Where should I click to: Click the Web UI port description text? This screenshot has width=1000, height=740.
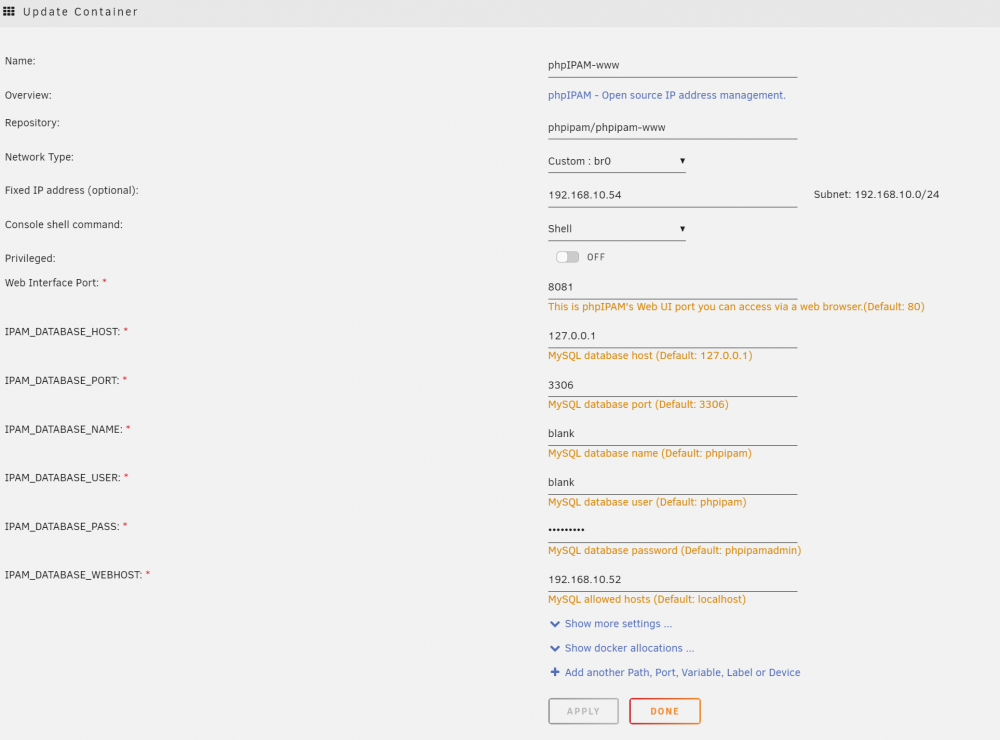coord(736,307)
